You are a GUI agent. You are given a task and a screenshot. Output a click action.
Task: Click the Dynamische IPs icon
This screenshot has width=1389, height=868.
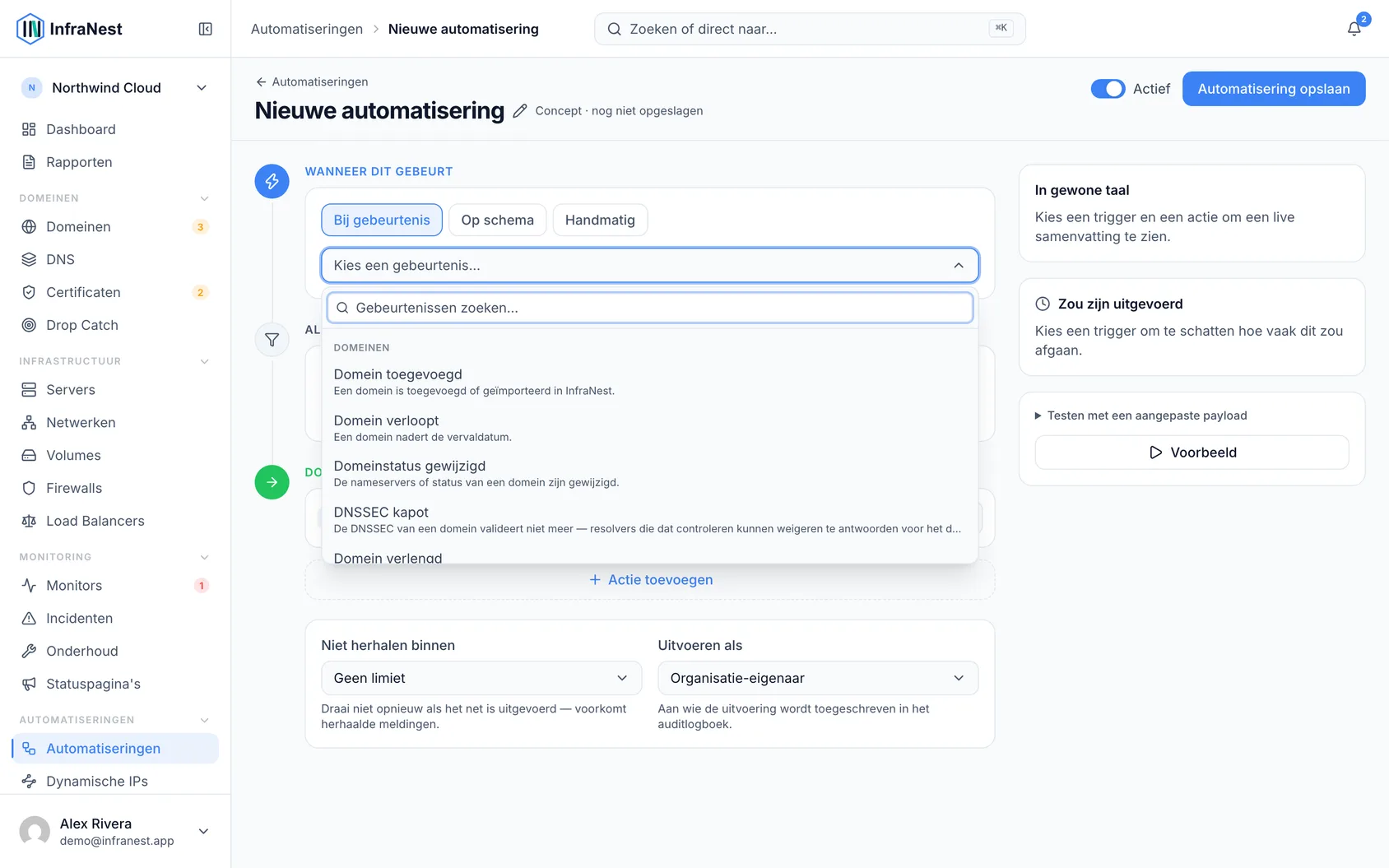click(x=29, y=781)
